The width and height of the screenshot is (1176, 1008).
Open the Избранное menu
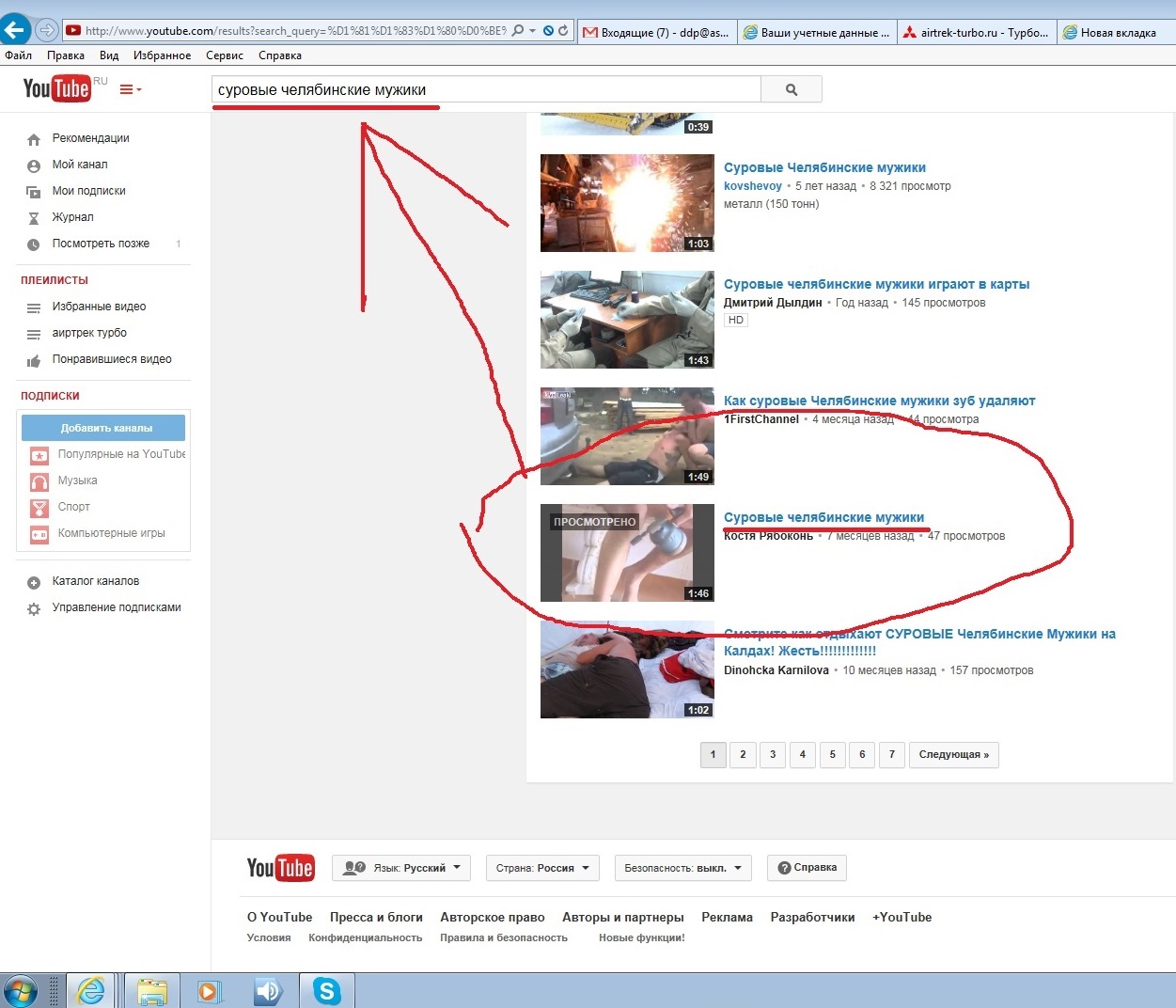pyautogui.click(x=162, y=55)
